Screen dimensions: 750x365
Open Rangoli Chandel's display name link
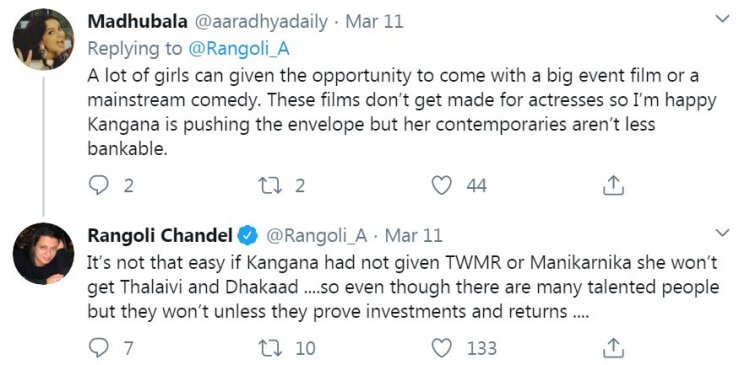[x=160, y=236]
